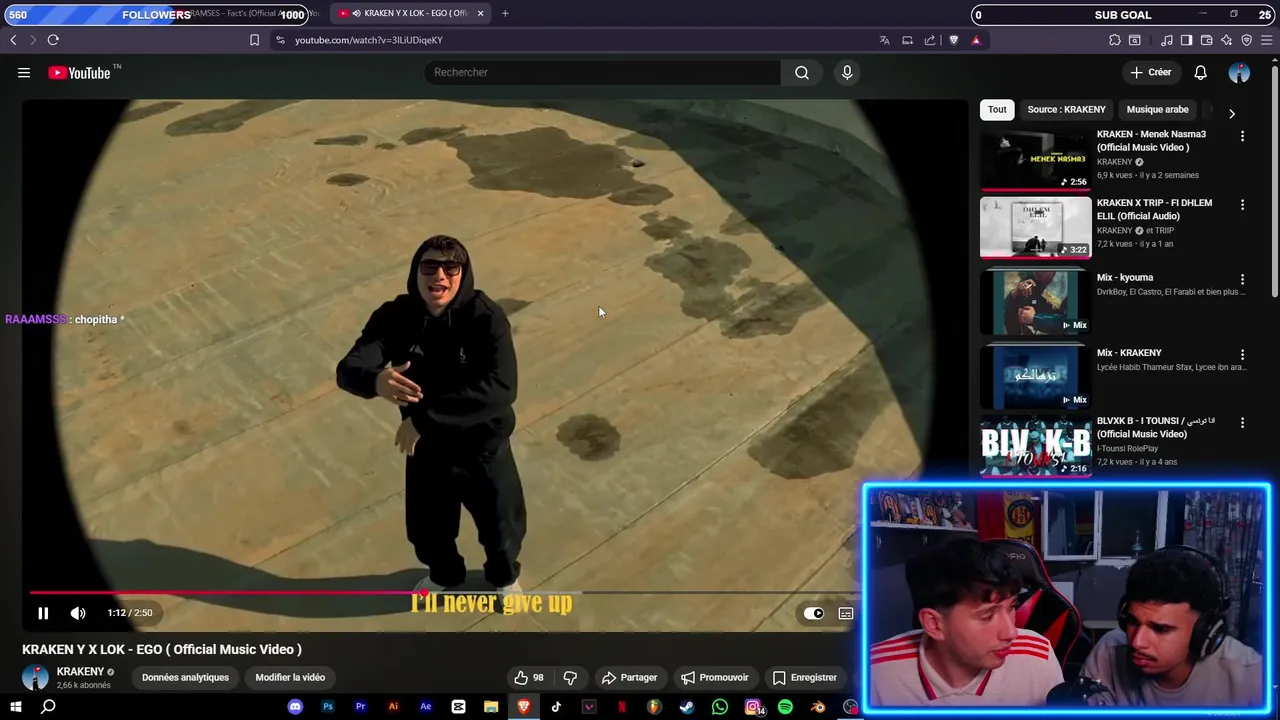Bookmark this page icon
This screenshot has width=1280, height=720.
coord(254,40)
